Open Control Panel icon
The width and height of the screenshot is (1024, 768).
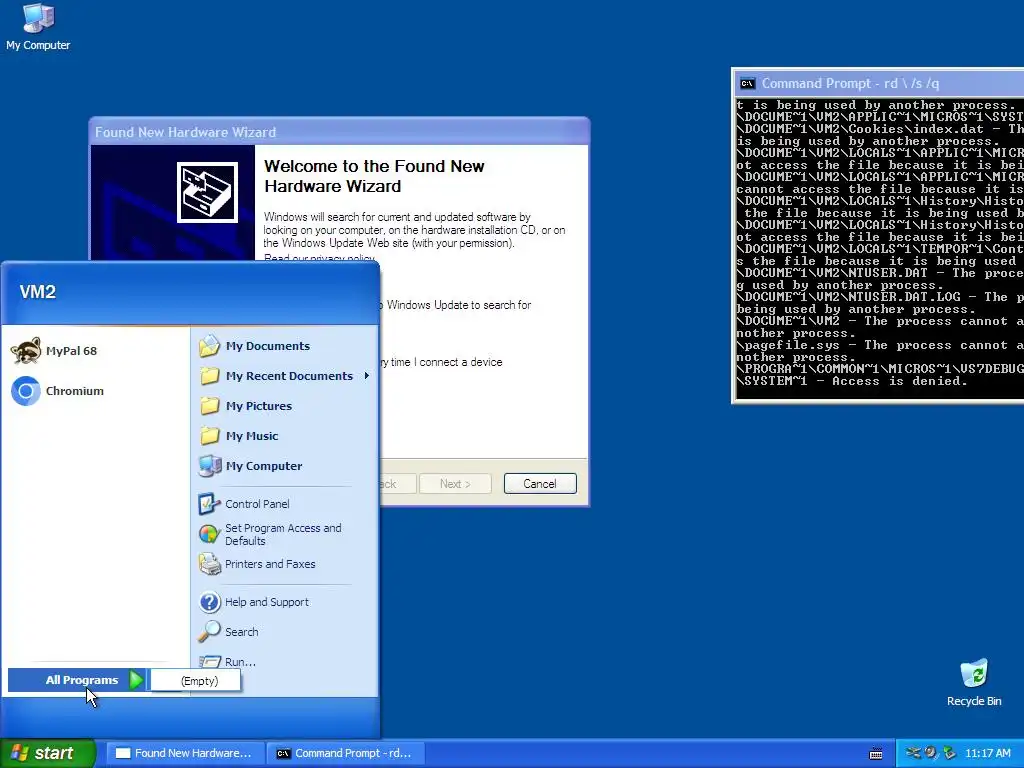pos(210,504)
